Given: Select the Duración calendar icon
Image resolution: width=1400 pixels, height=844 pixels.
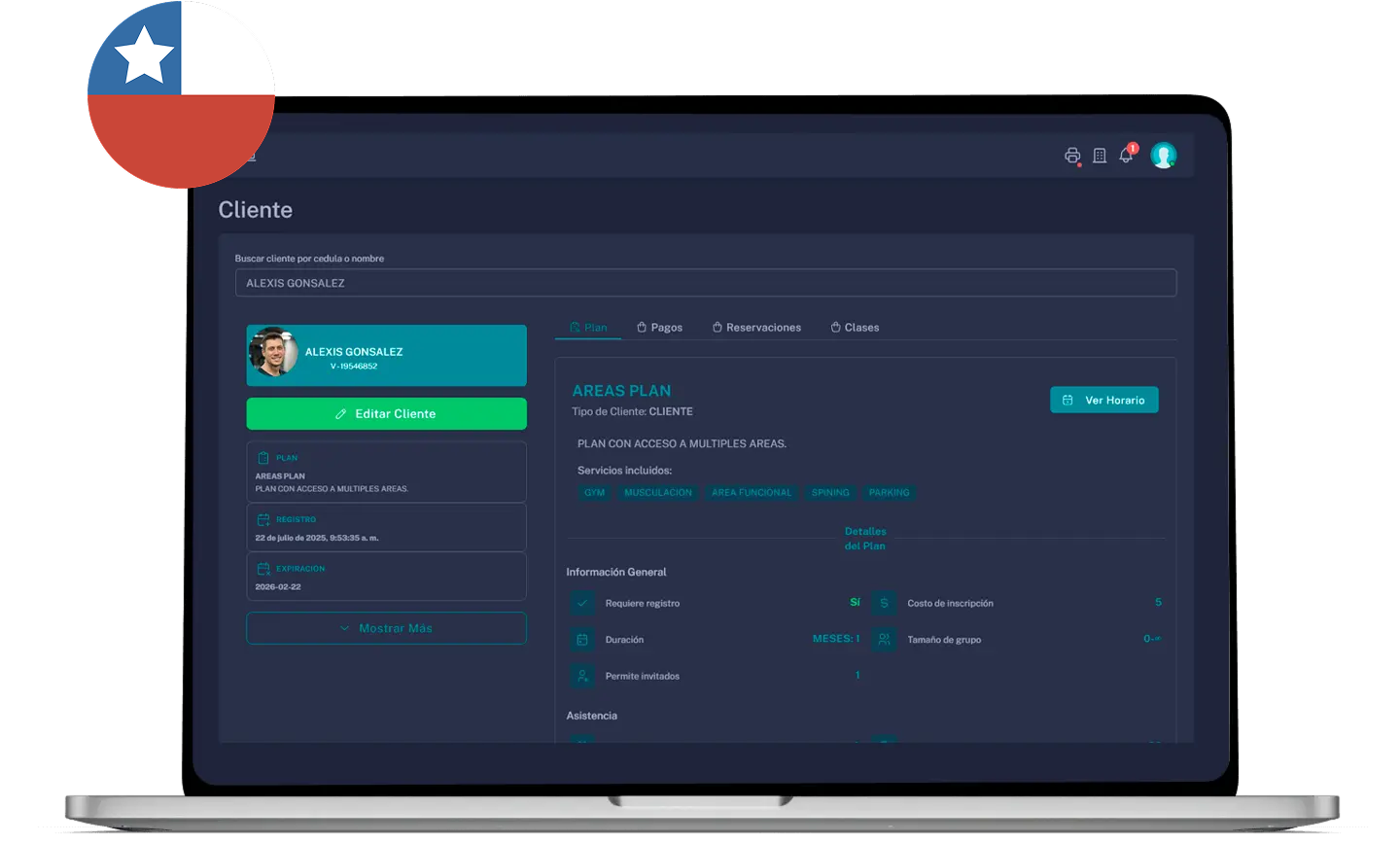Looking at the screenshot, I should coord(581,639).
